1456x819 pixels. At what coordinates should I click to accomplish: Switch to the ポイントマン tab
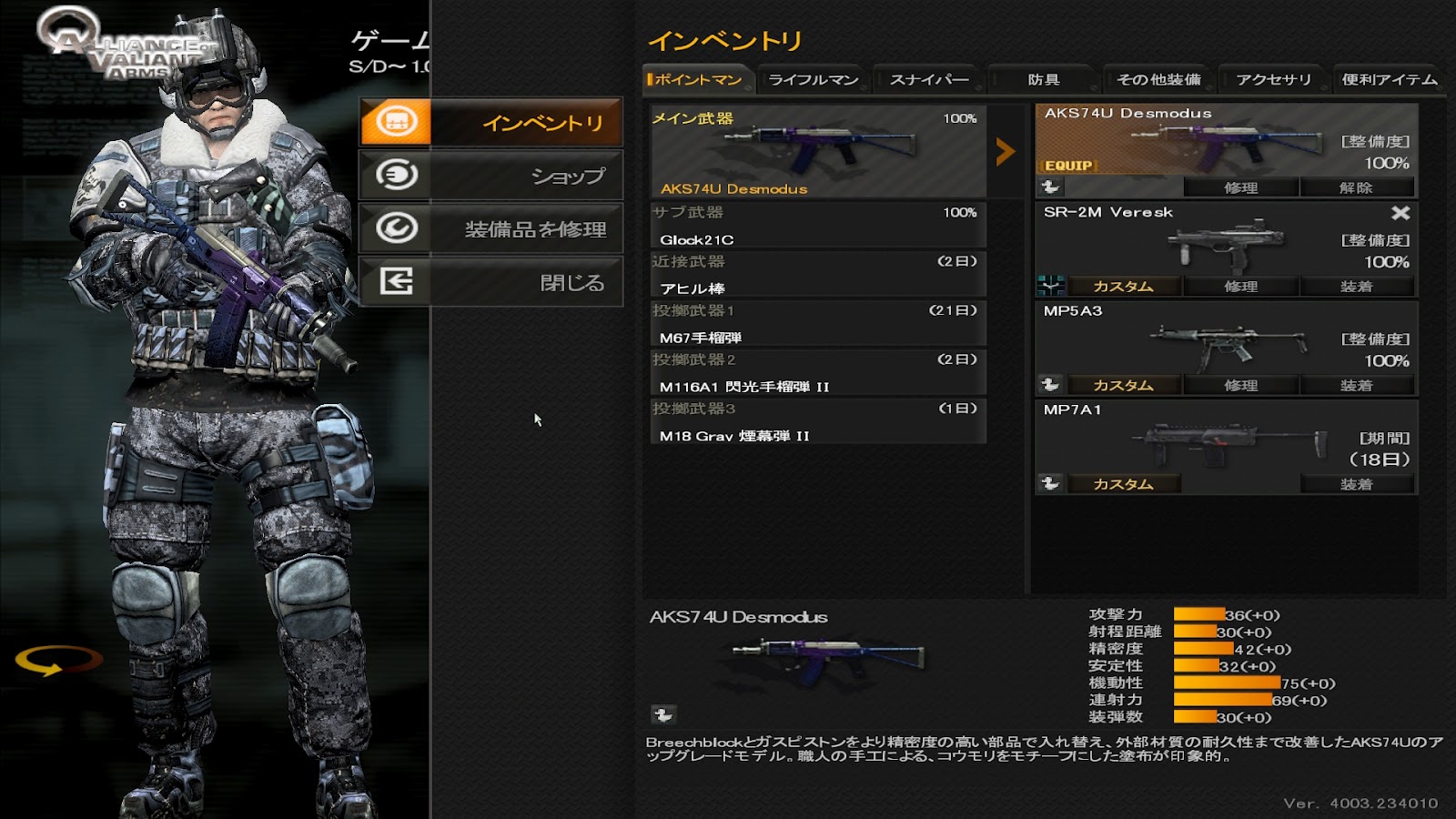pos(697,79)
